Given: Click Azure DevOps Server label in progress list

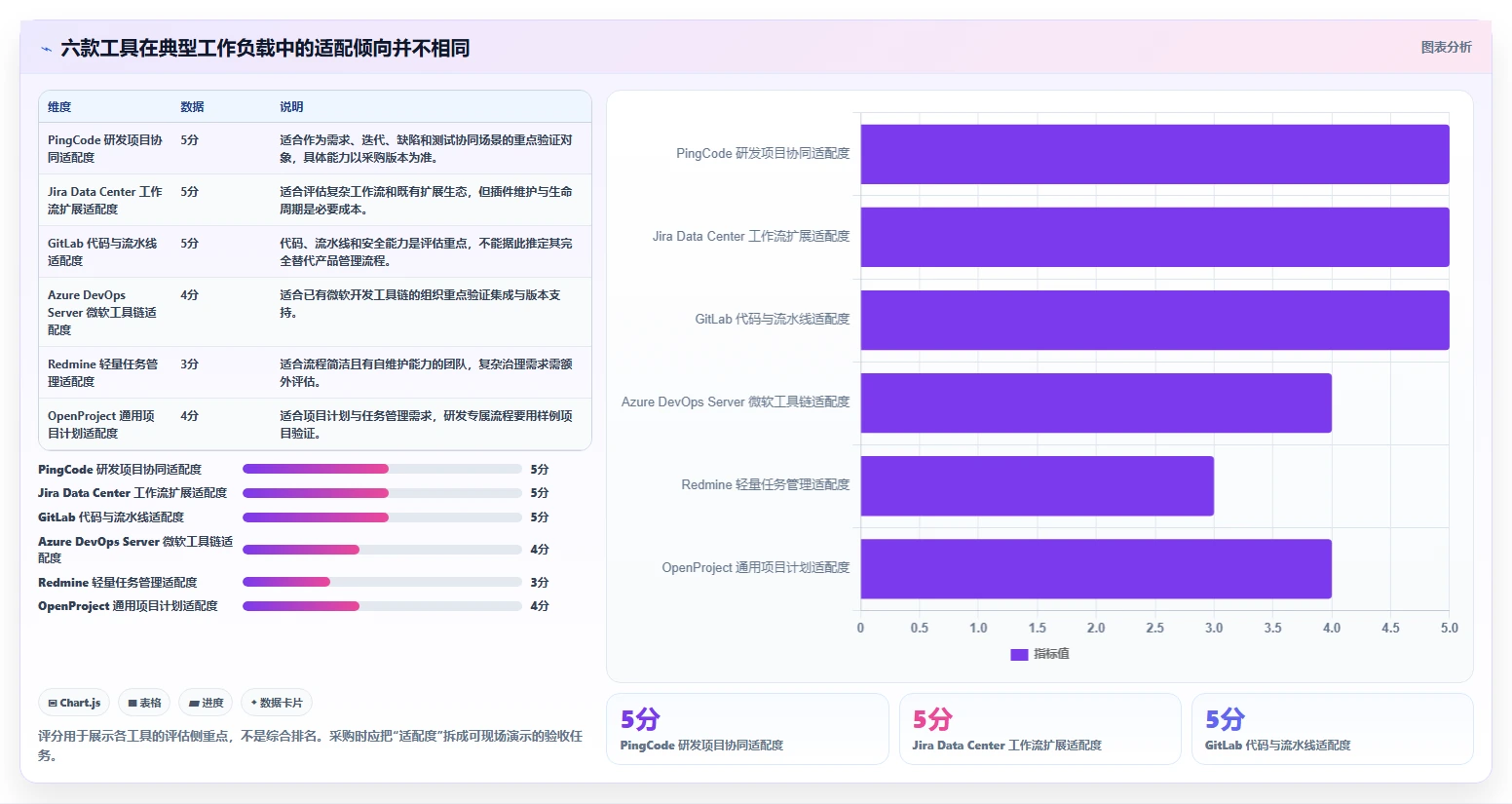Looking at the screenshot, I should [x=135, y=550].
